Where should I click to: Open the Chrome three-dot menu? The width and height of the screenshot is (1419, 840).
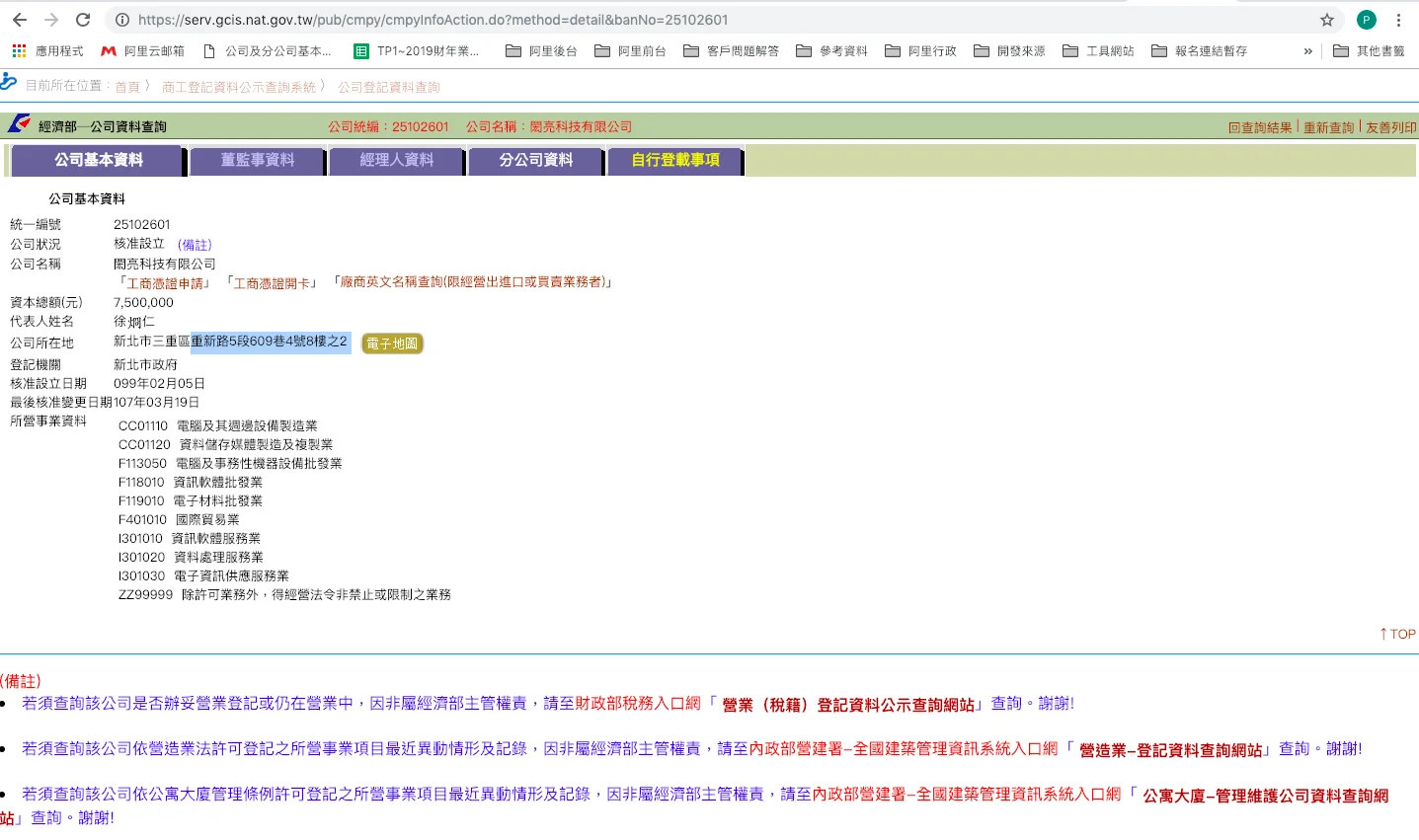[x=1398, y=20]
